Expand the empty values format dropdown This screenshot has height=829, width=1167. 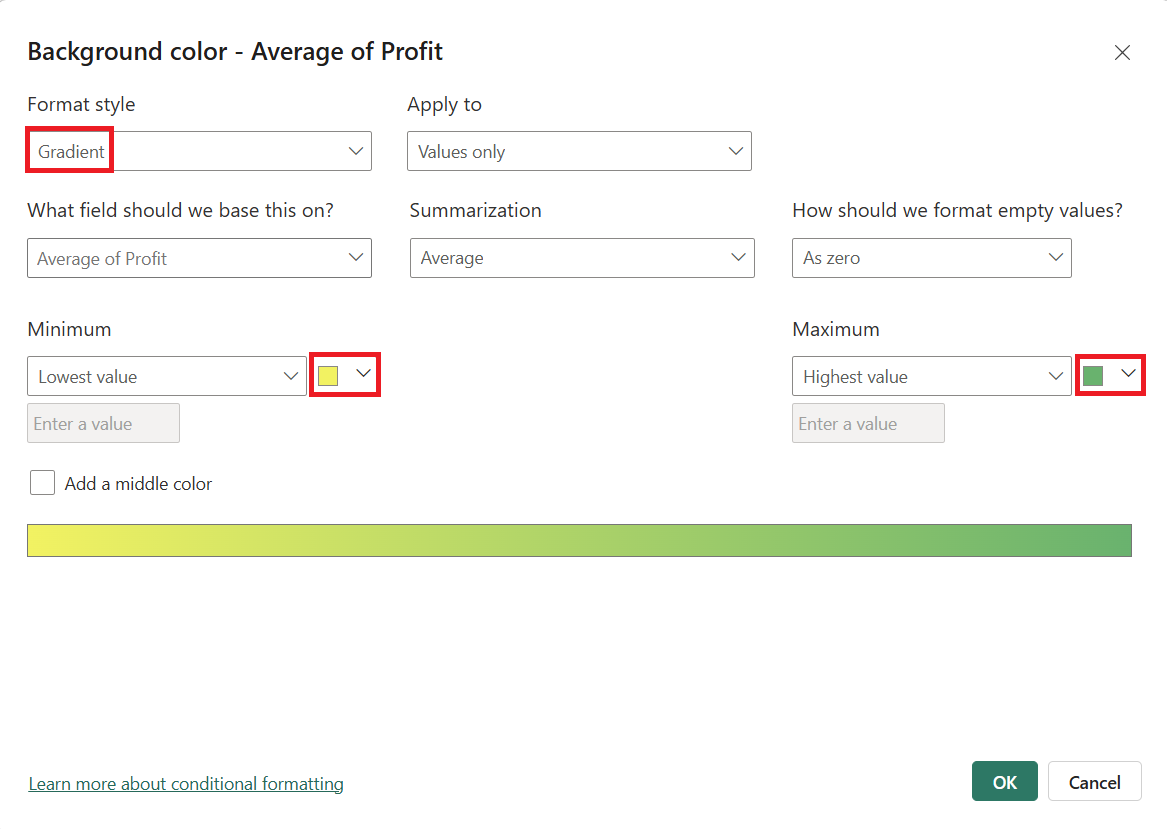click(931, 258)
